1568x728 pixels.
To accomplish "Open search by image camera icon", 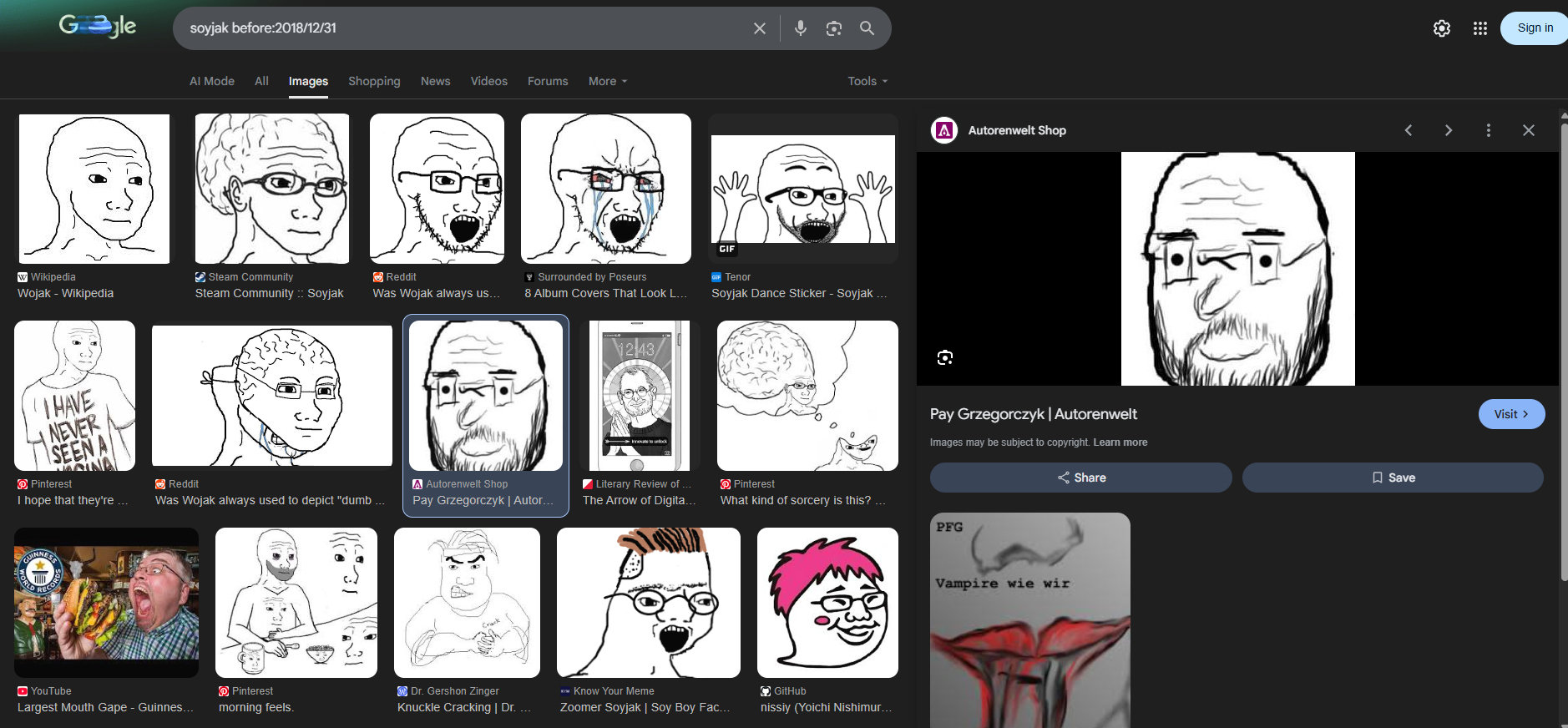I will click(x=834, y=28).
